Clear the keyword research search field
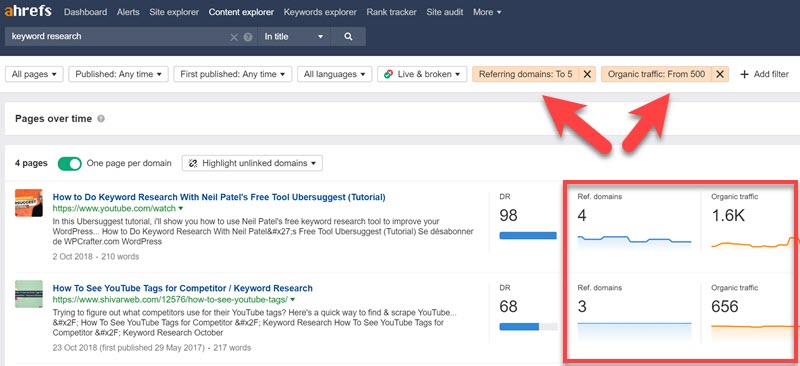Viewport: 800px width, 366px height. pos(234,37)
